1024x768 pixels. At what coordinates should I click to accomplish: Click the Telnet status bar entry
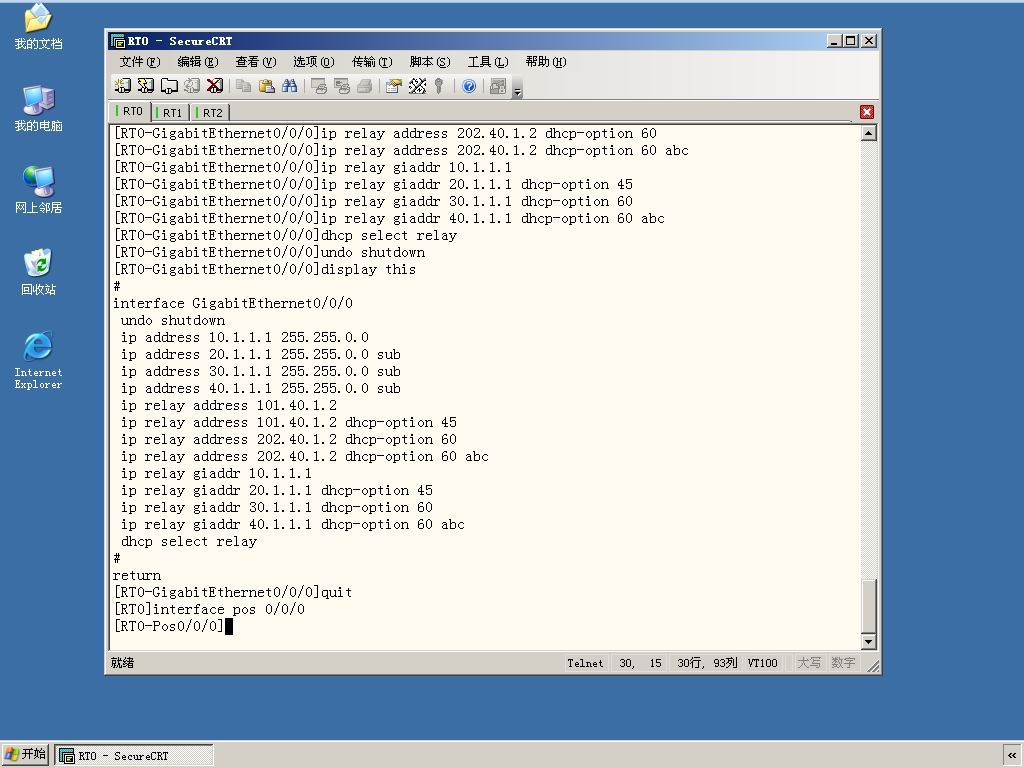585,664
